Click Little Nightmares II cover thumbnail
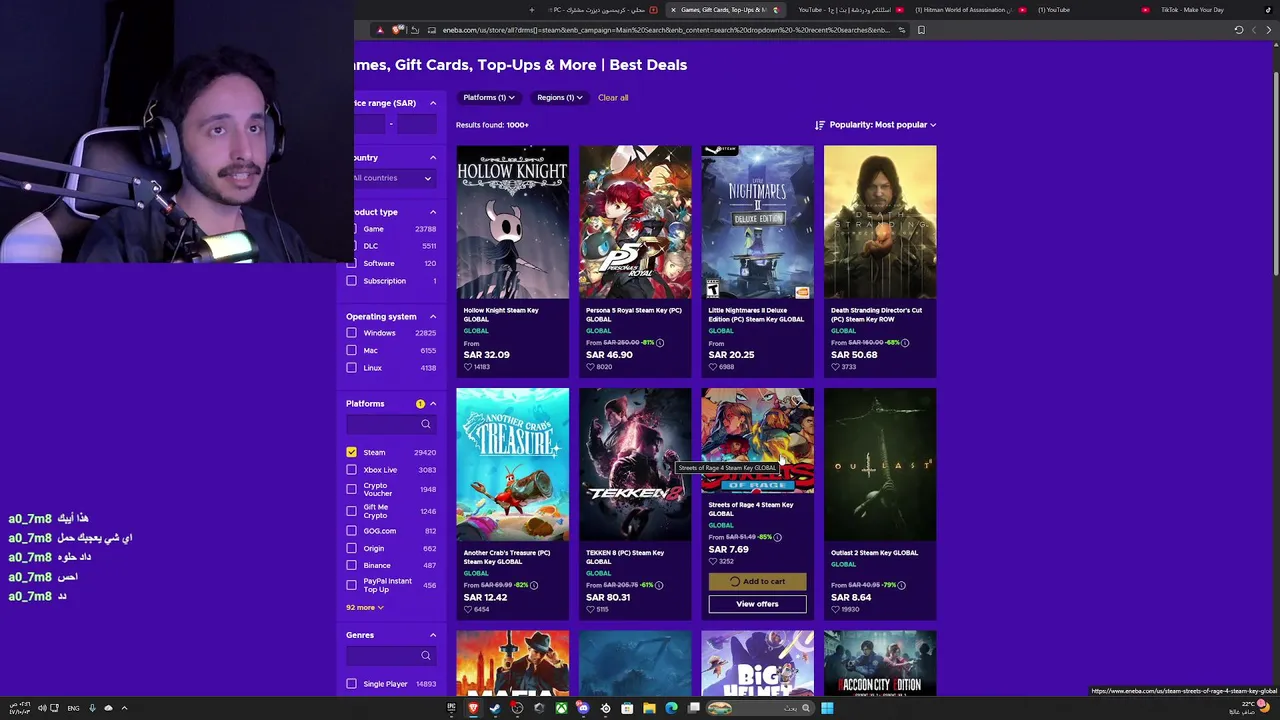1280x720 pixels. [x=757, y=222]
